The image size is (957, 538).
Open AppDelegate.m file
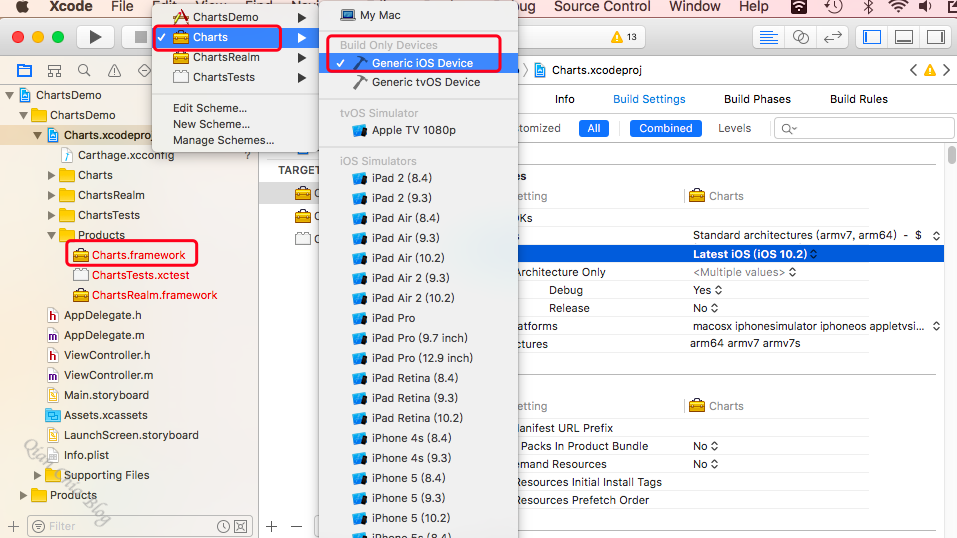[104, 335]
